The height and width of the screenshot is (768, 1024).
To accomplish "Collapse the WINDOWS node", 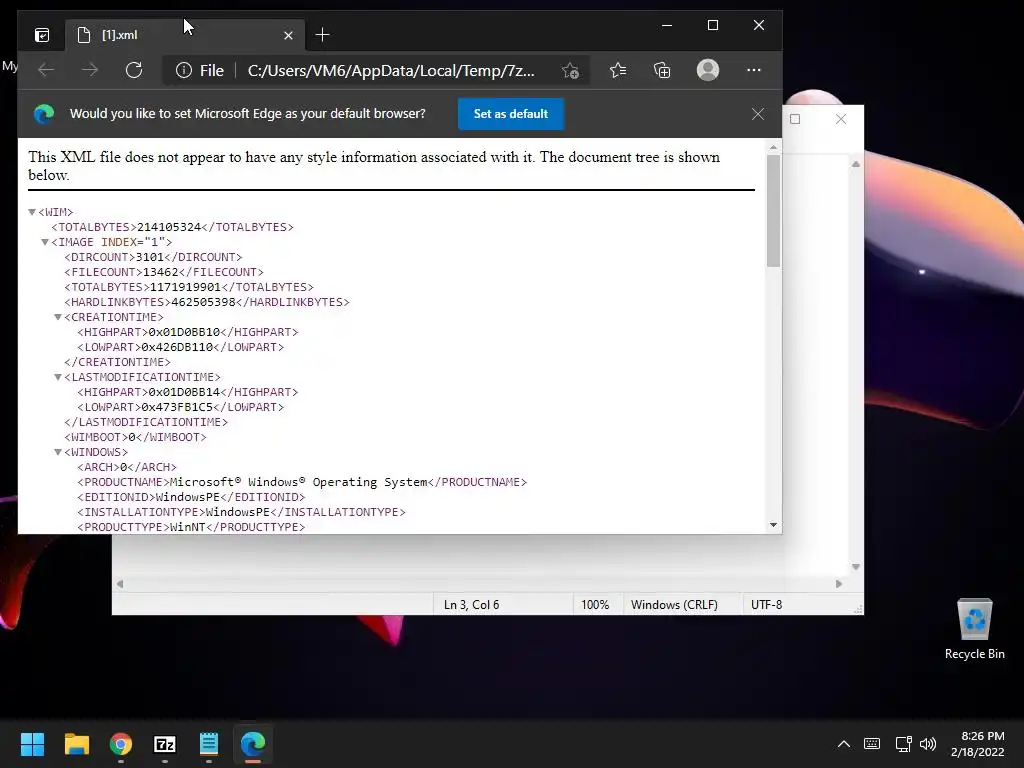I will [58, 452].
